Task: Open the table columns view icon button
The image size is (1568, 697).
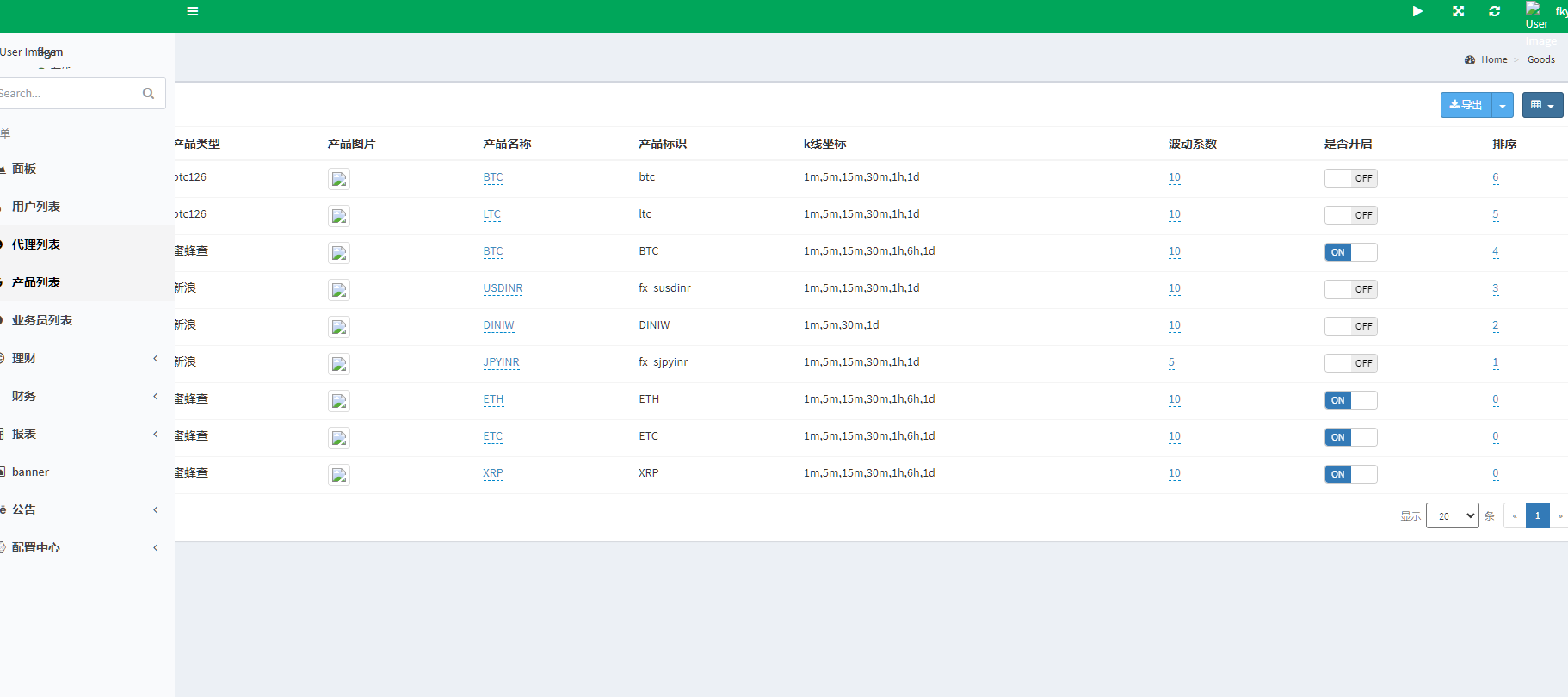Action: pyautogui.click(x=1542, y=105)
